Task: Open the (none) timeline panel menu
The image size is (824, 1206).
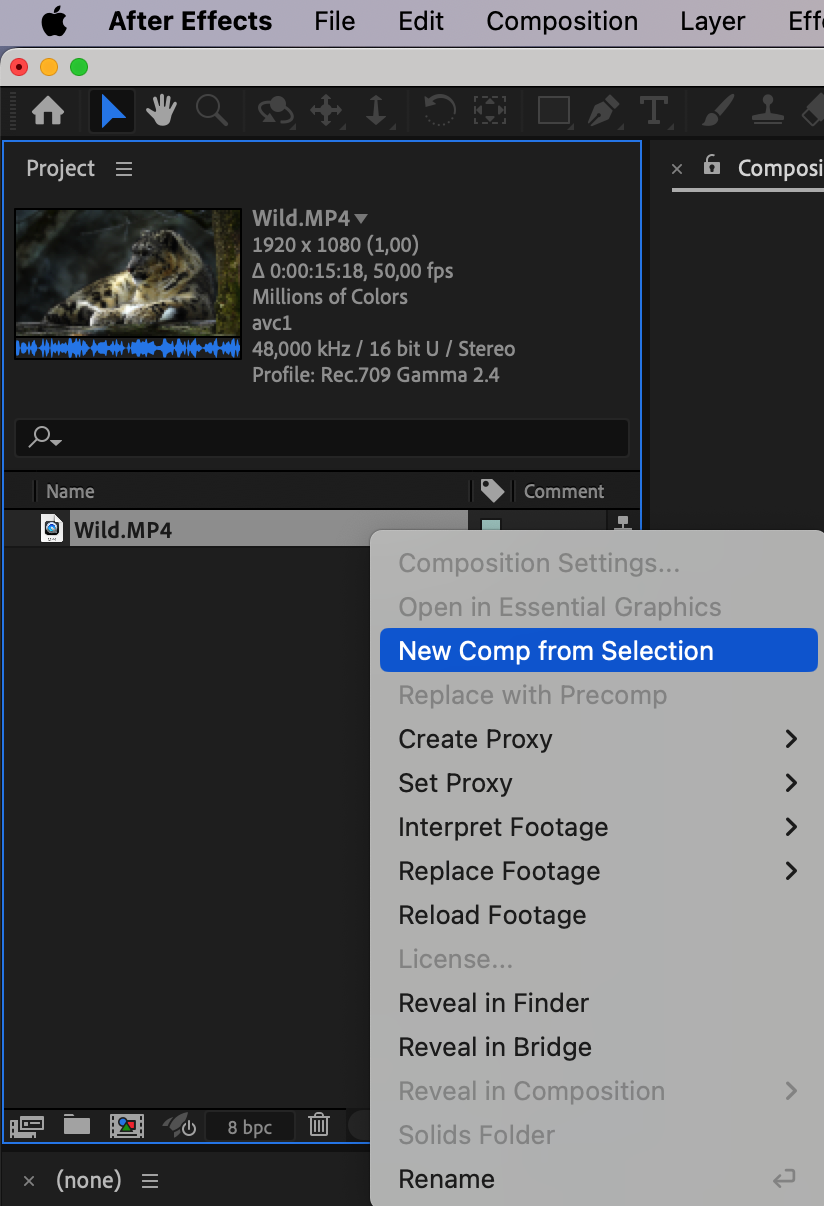Action: click(x=150, y=1181)
